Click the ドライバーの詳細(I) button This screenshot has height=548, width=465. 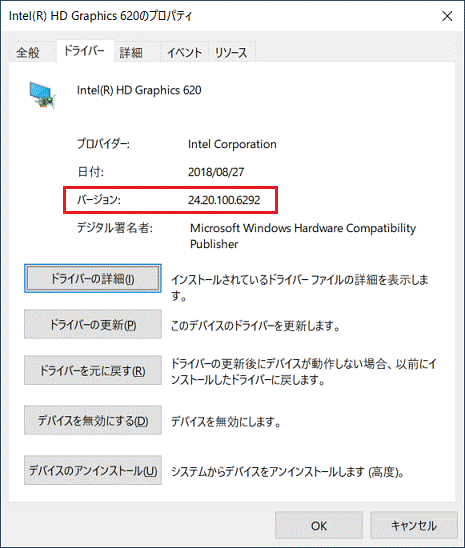[x=93, y=279]
